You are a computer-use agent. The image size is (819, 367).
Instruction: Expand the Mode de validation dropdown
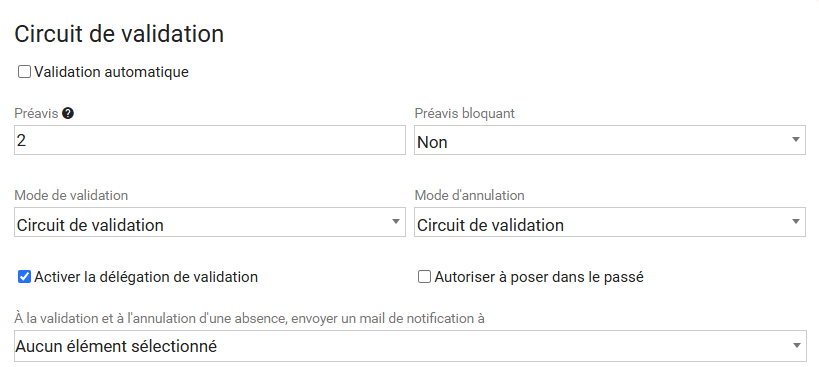click(x=209, y=222)
